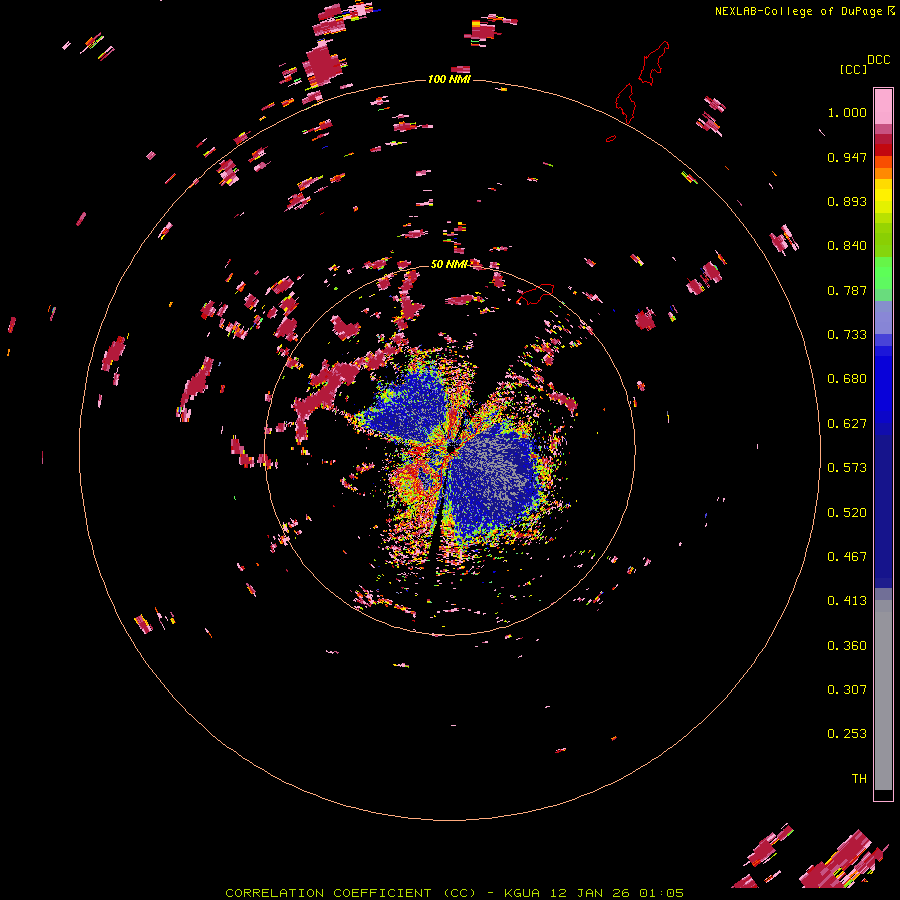This screenshot has height=900, width=900.
Task: Select the 0.467 scale value
Action: pyautogui.click(x=847, y=557)
